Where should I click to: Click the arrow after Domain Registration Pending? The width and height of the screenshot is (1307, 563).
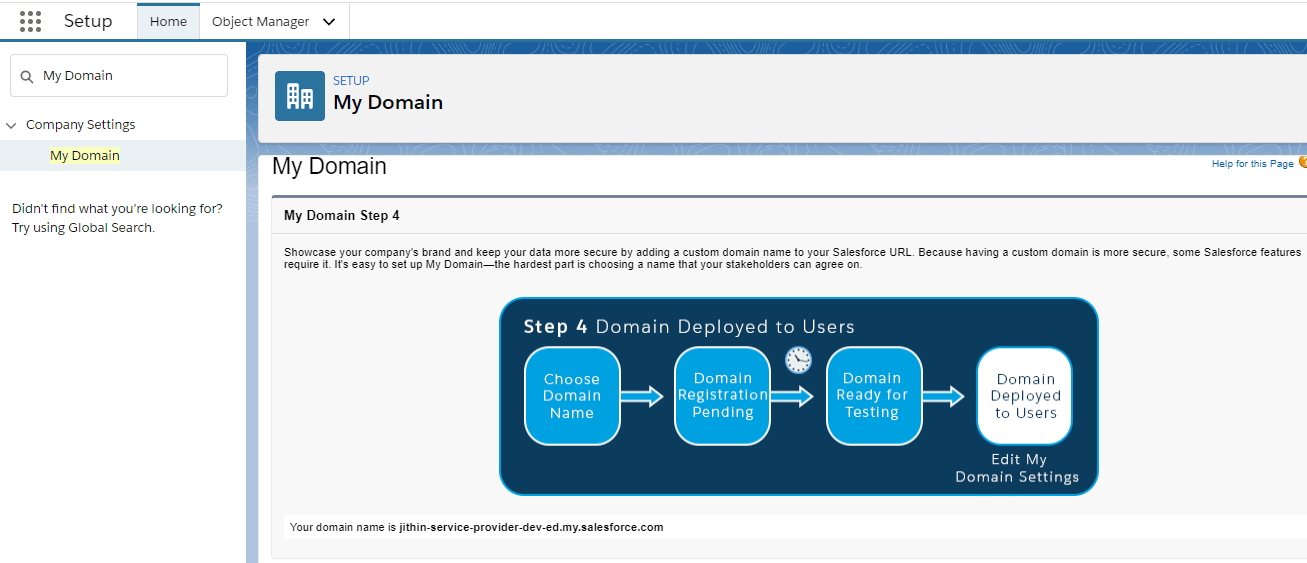click(x=792, y=396)
